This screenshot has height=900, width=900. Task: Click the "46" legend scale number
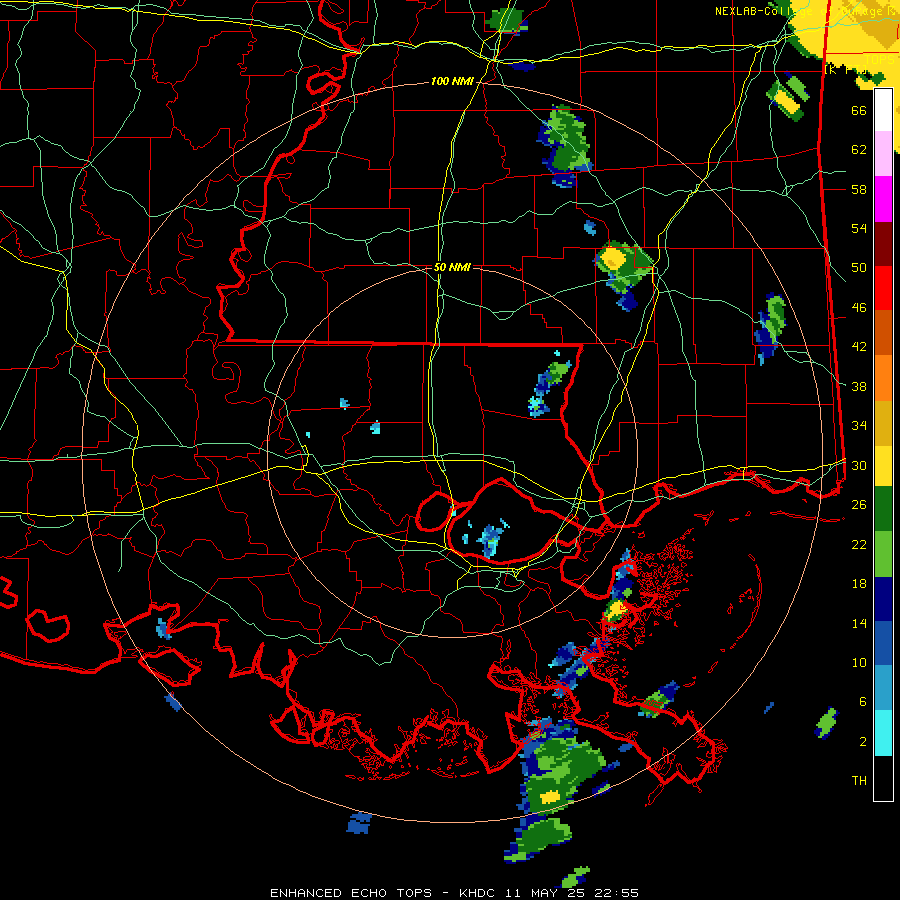859,308
